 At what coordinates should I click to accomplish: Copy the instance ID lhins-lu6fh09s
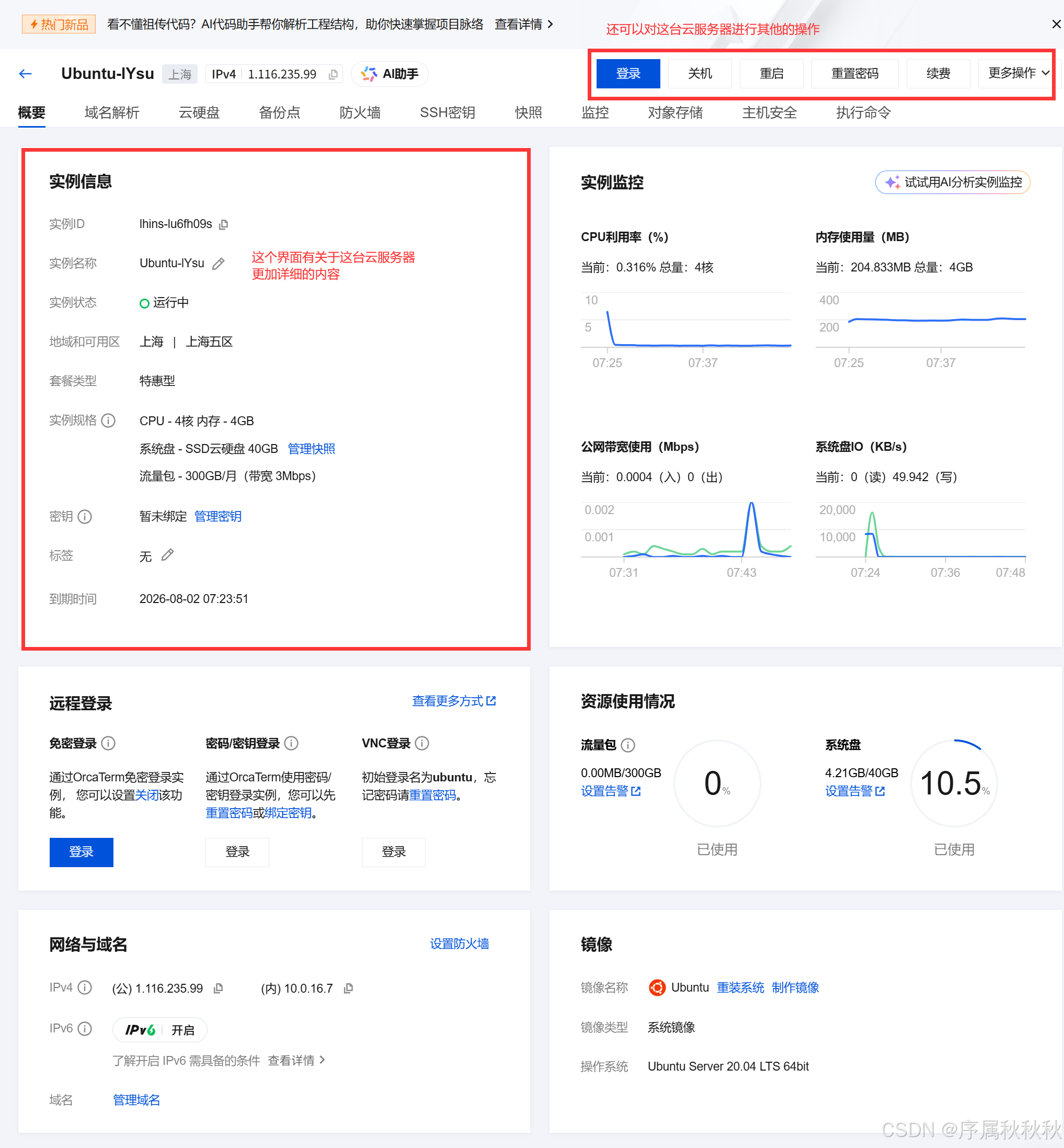[x=224, y=224]
